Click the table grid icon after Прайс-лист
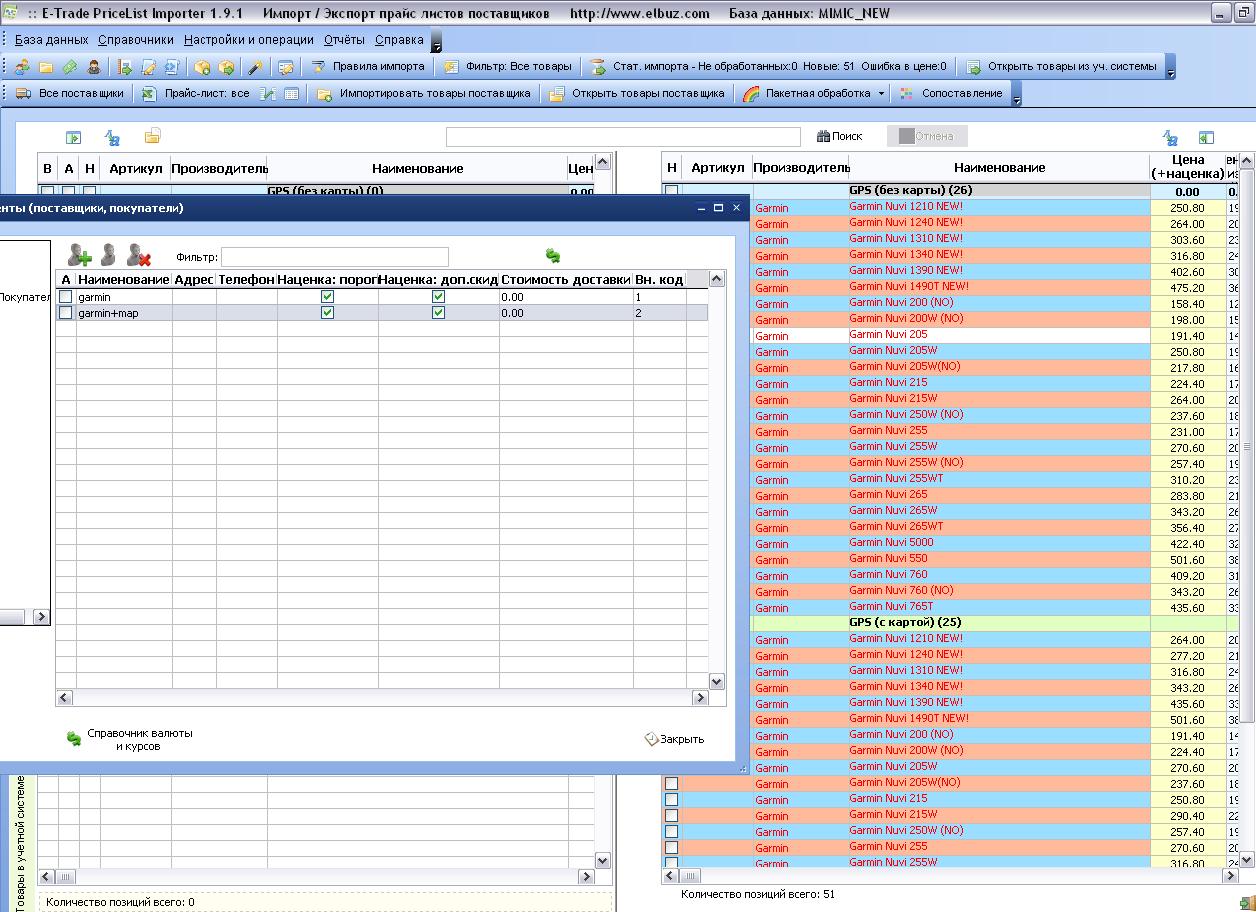 pos(291,93)
